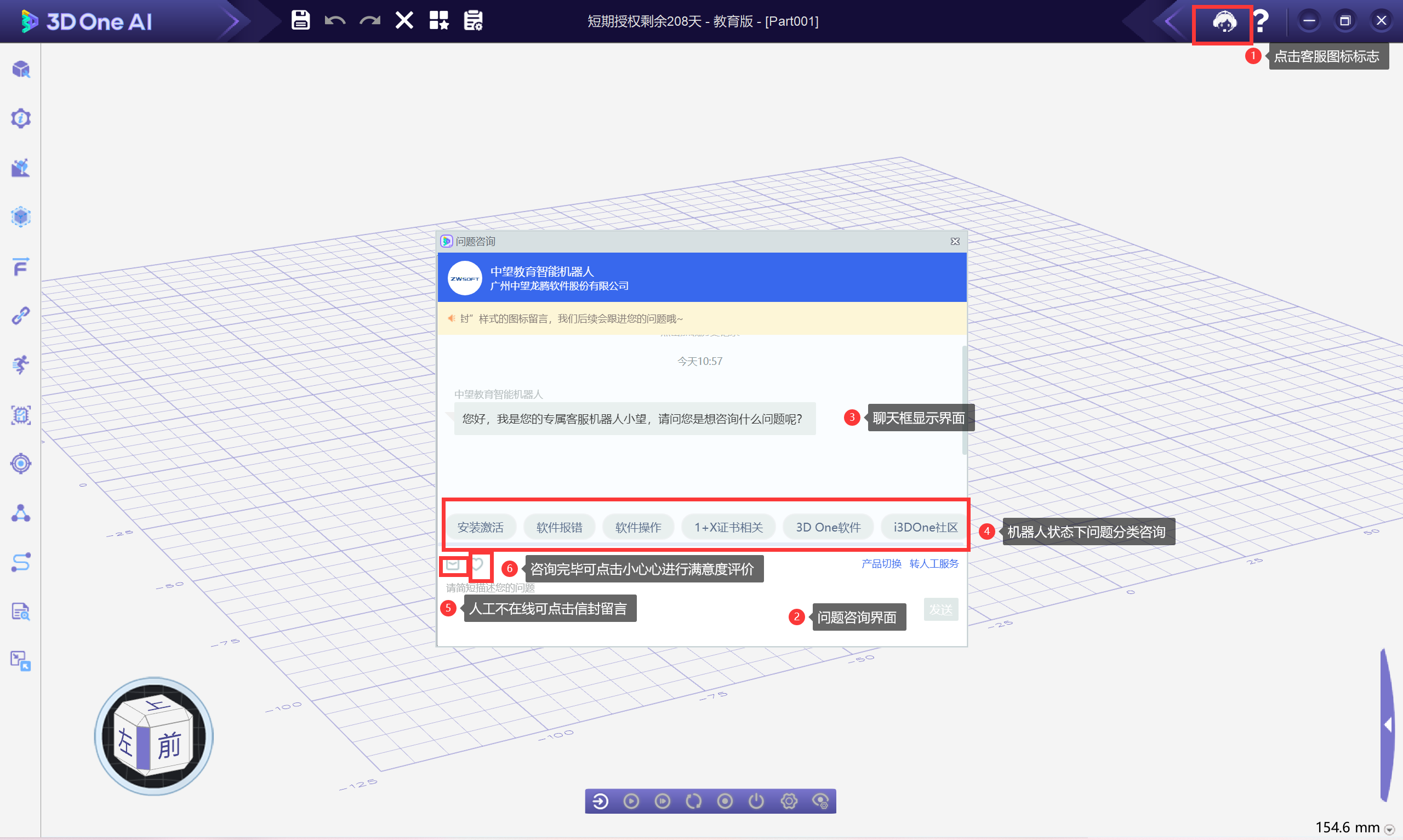Select the 1+X证书相关 category chip
The height and width of the screenshot is (840, 1403).
728,528
